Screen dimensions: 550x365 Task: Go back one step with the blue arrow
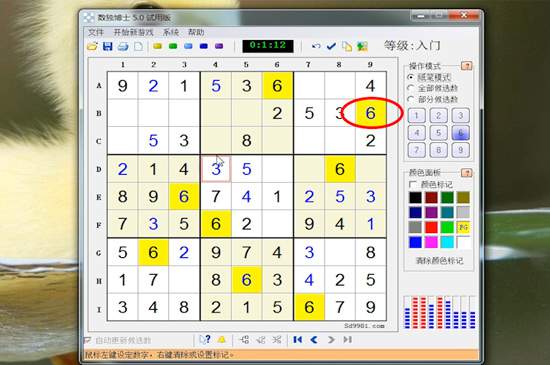point(314,339)
